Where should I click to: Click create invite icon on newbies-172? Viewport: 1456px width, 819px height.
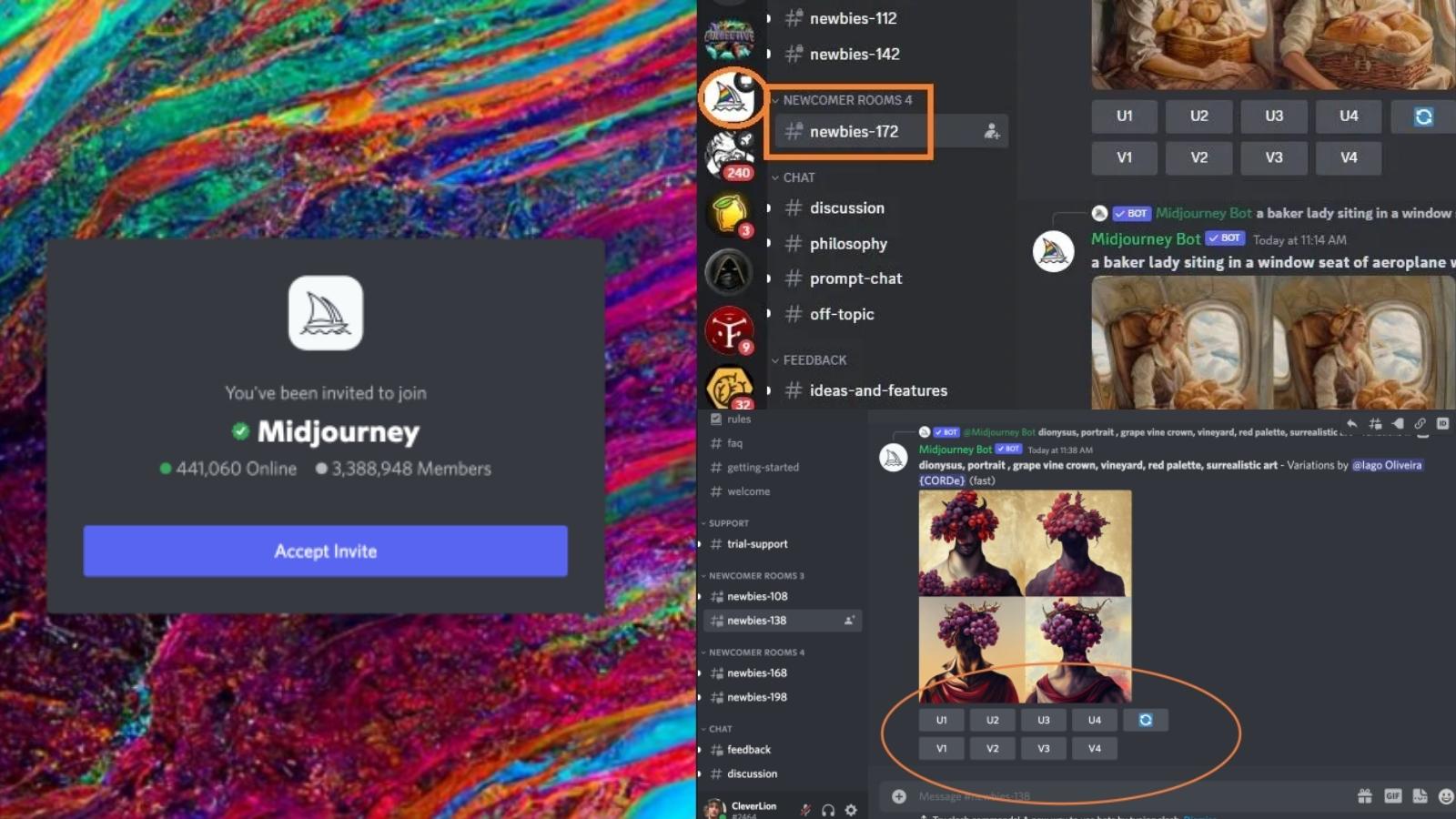[x=991, y=132]
